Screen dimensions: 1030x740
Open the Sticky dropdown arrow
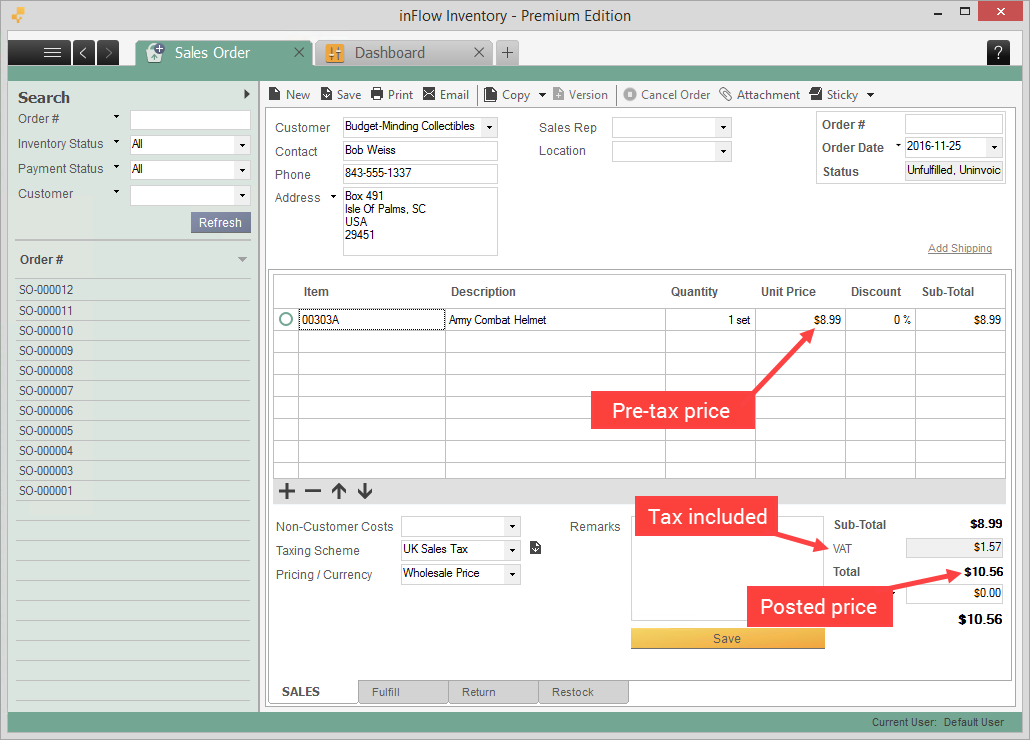(870, 95)
